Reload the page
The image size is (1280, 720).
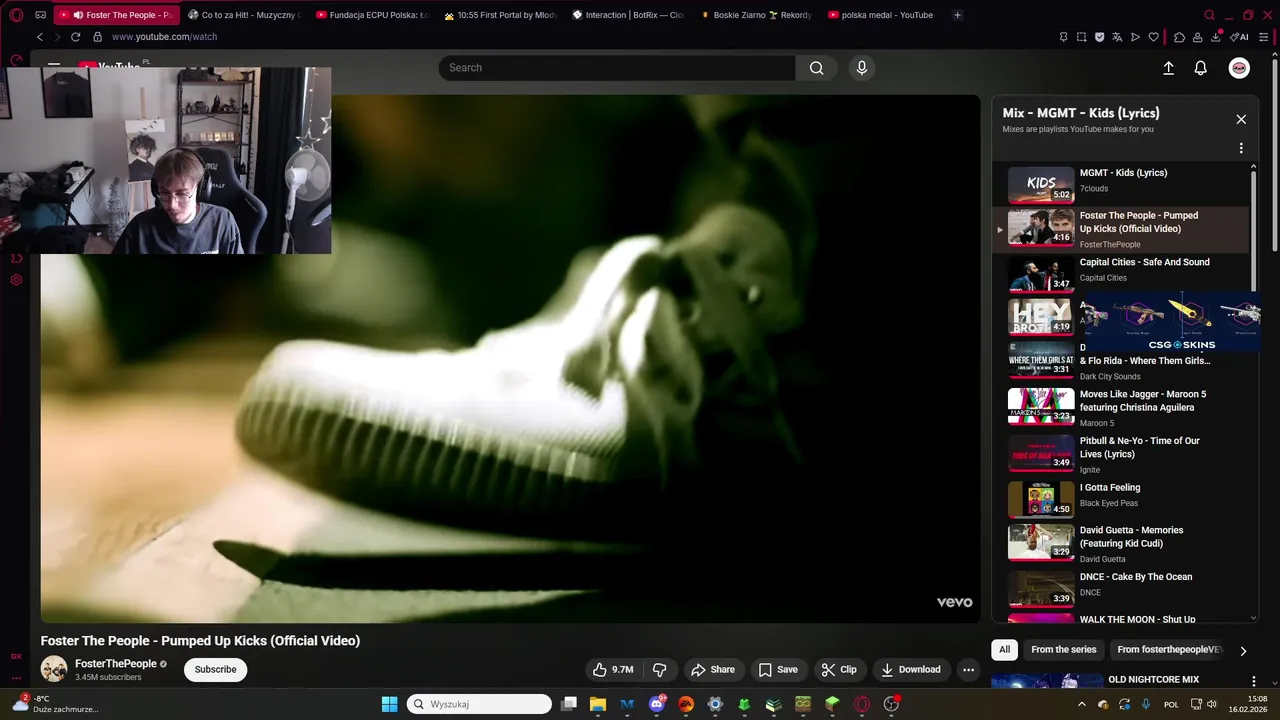[x=75, y=37]
